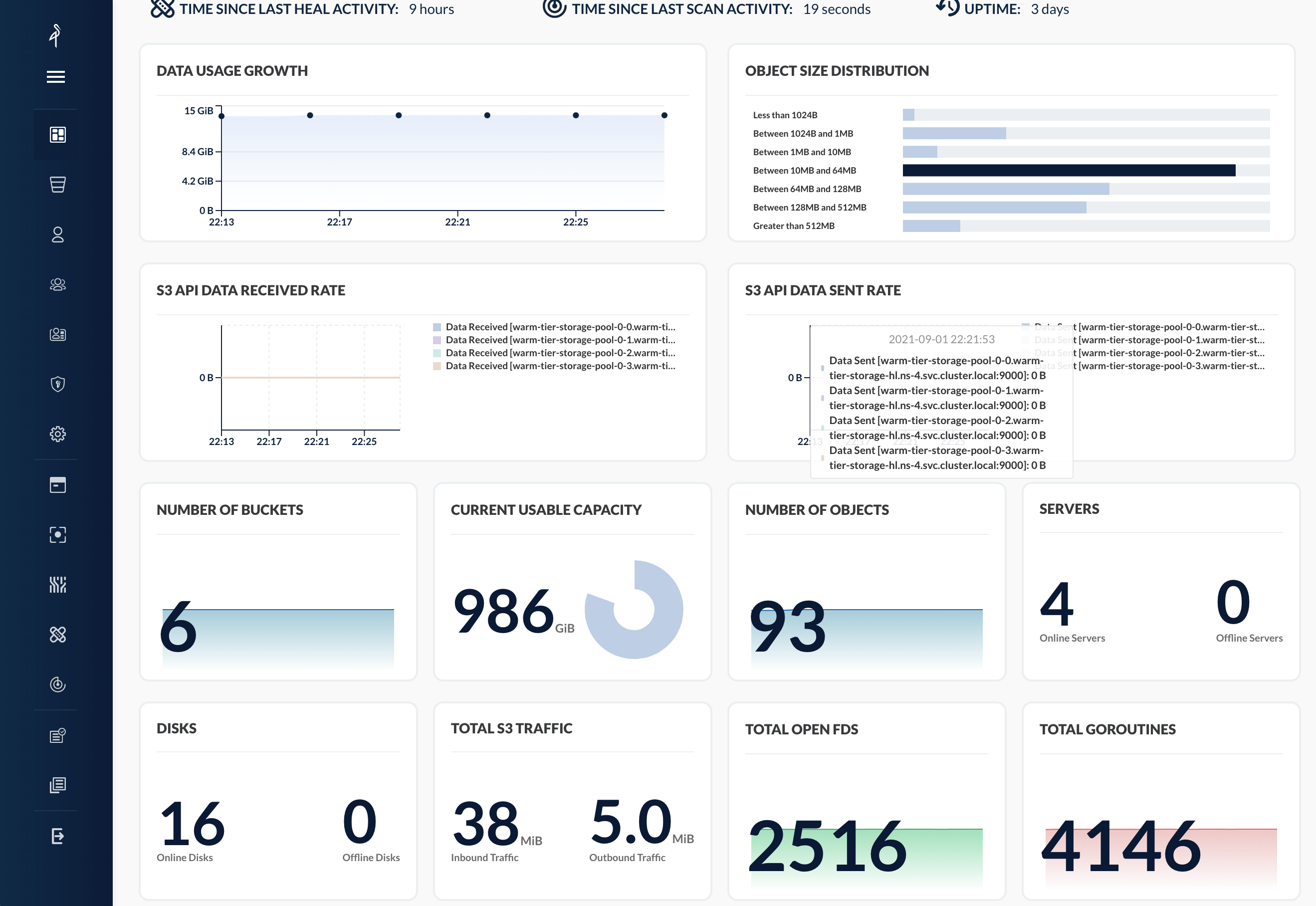
Task: Open the Users page icon
Action: coord(57,234)
